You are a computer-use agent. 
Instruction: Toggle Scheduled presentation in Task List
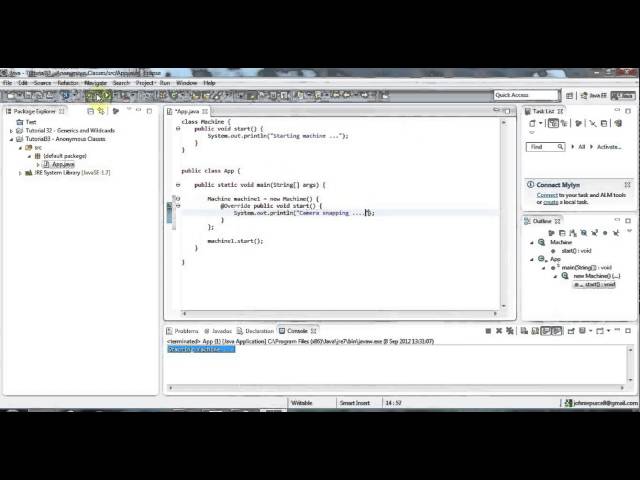[564, 123]
